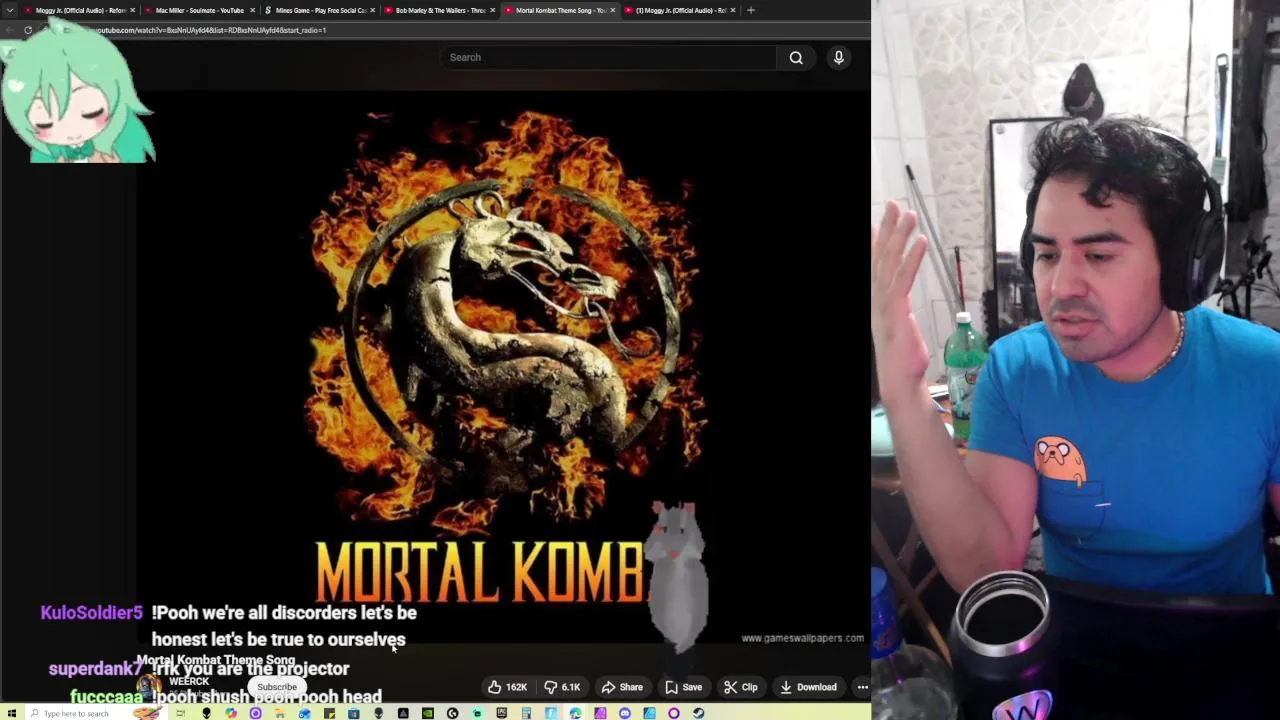Screen dimensions: 1280x720
Task: Switch to Mines Game tab
Action: tap(318, 10)
